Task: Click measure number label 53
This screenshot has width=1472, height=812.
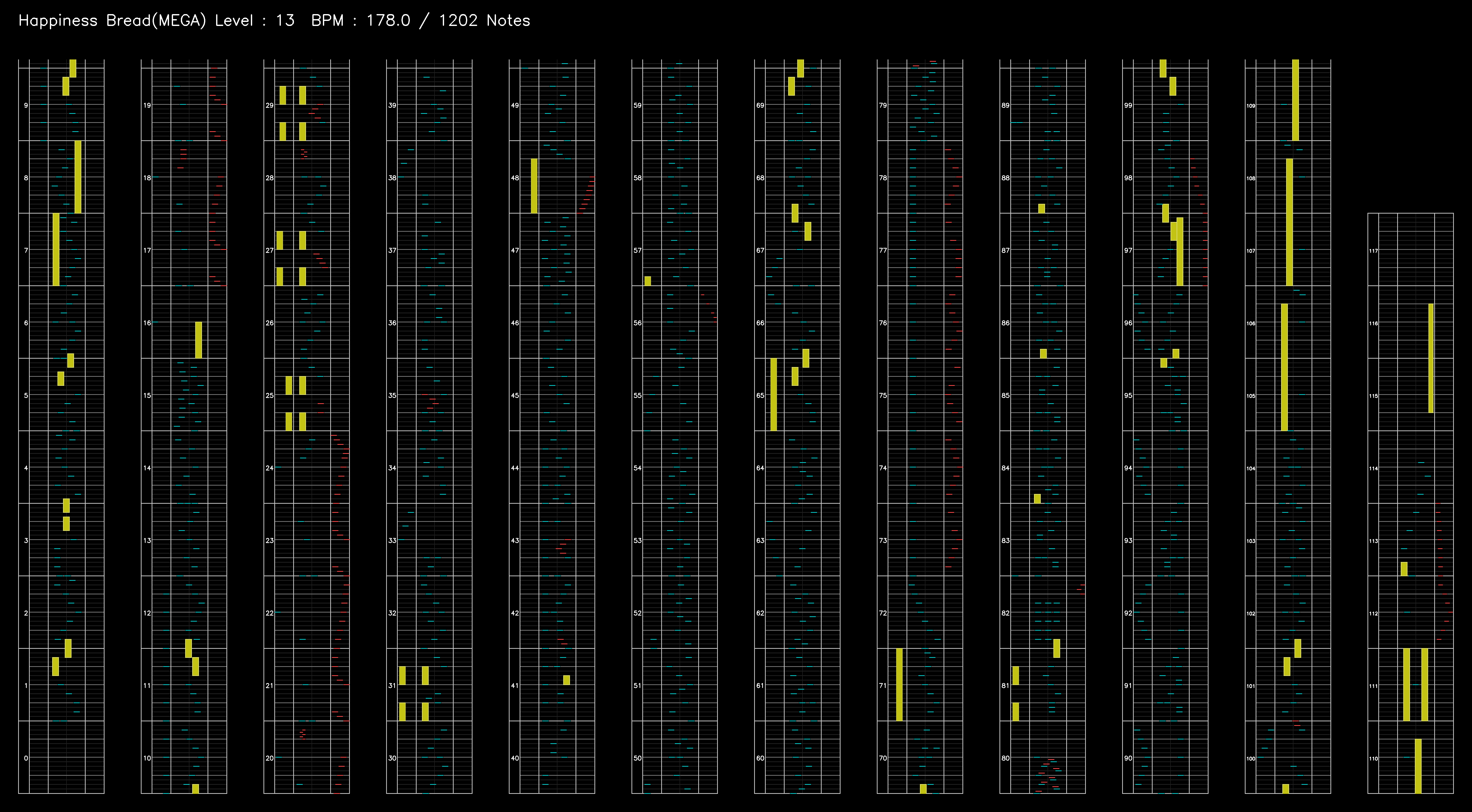Action: pyautogui.click(x=638, y=540)
